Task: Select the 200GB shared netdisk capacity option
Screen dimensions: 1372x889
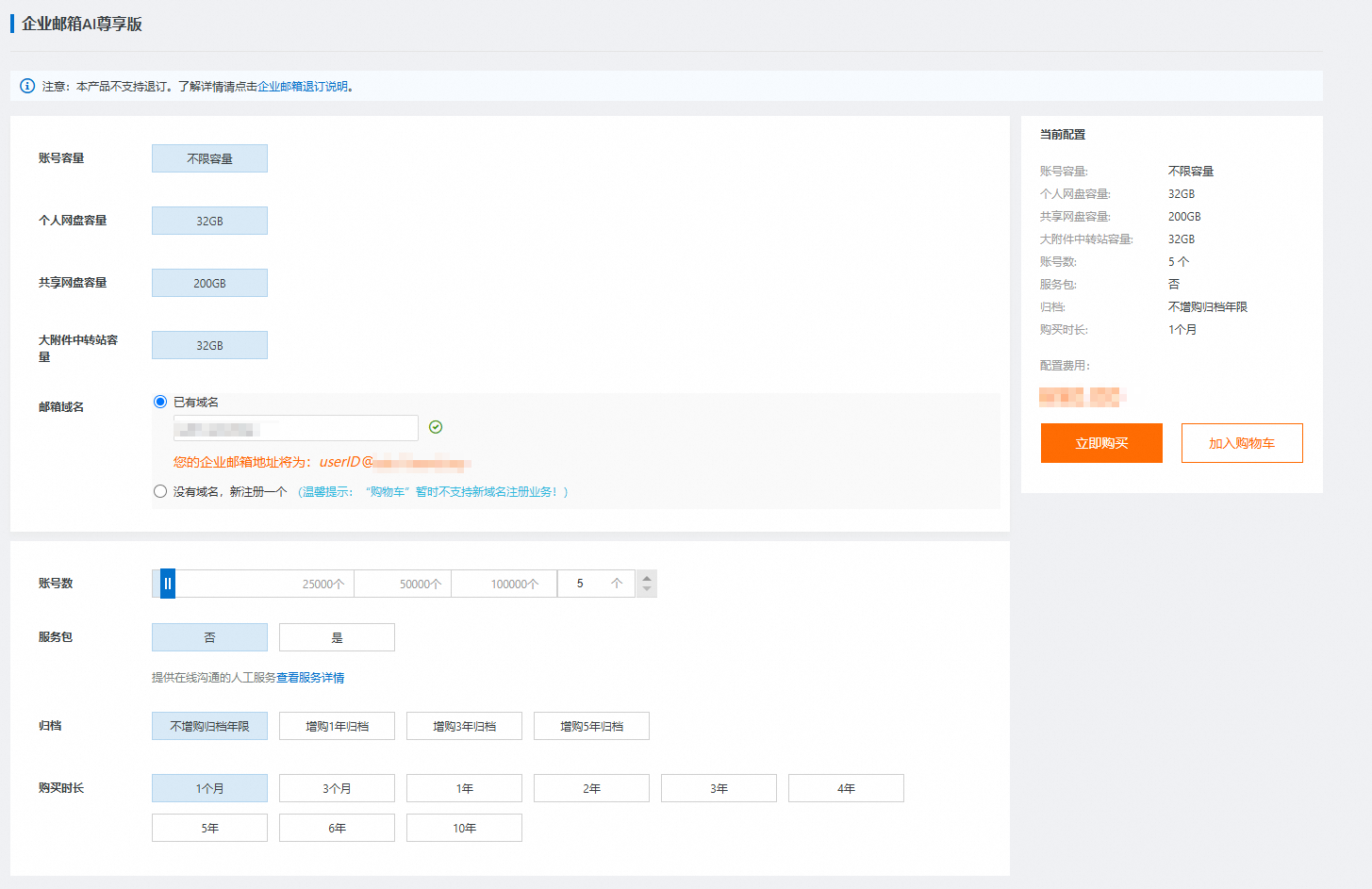Action: (209, 283)
